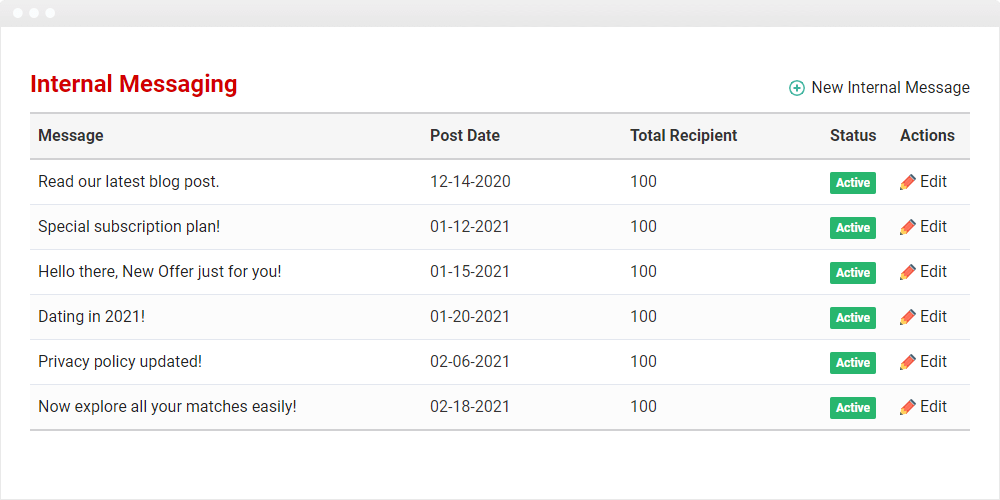Sort by the Total Recipient column header

coord(684,135)
